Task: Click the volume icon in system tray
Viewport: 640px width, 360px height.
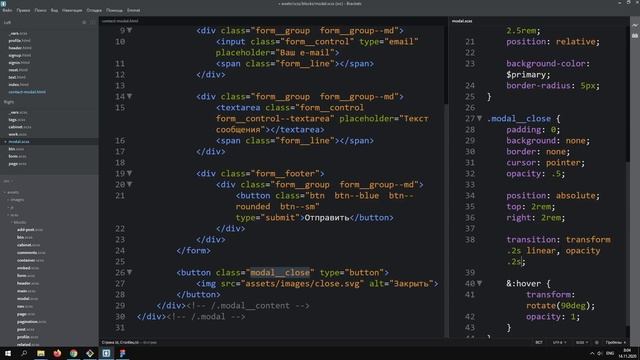Action: point(600,353)
